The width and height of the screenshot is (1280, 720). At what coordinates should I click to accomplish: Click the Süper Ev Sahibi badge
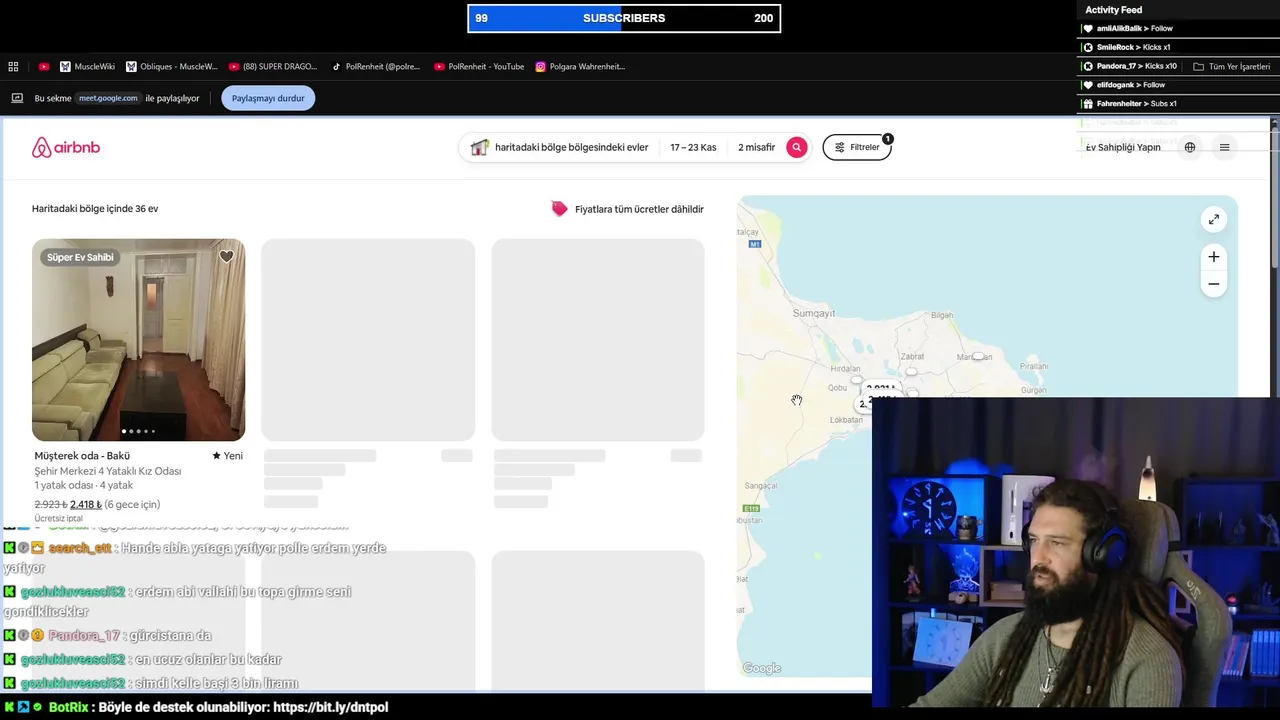coord(80,257)
